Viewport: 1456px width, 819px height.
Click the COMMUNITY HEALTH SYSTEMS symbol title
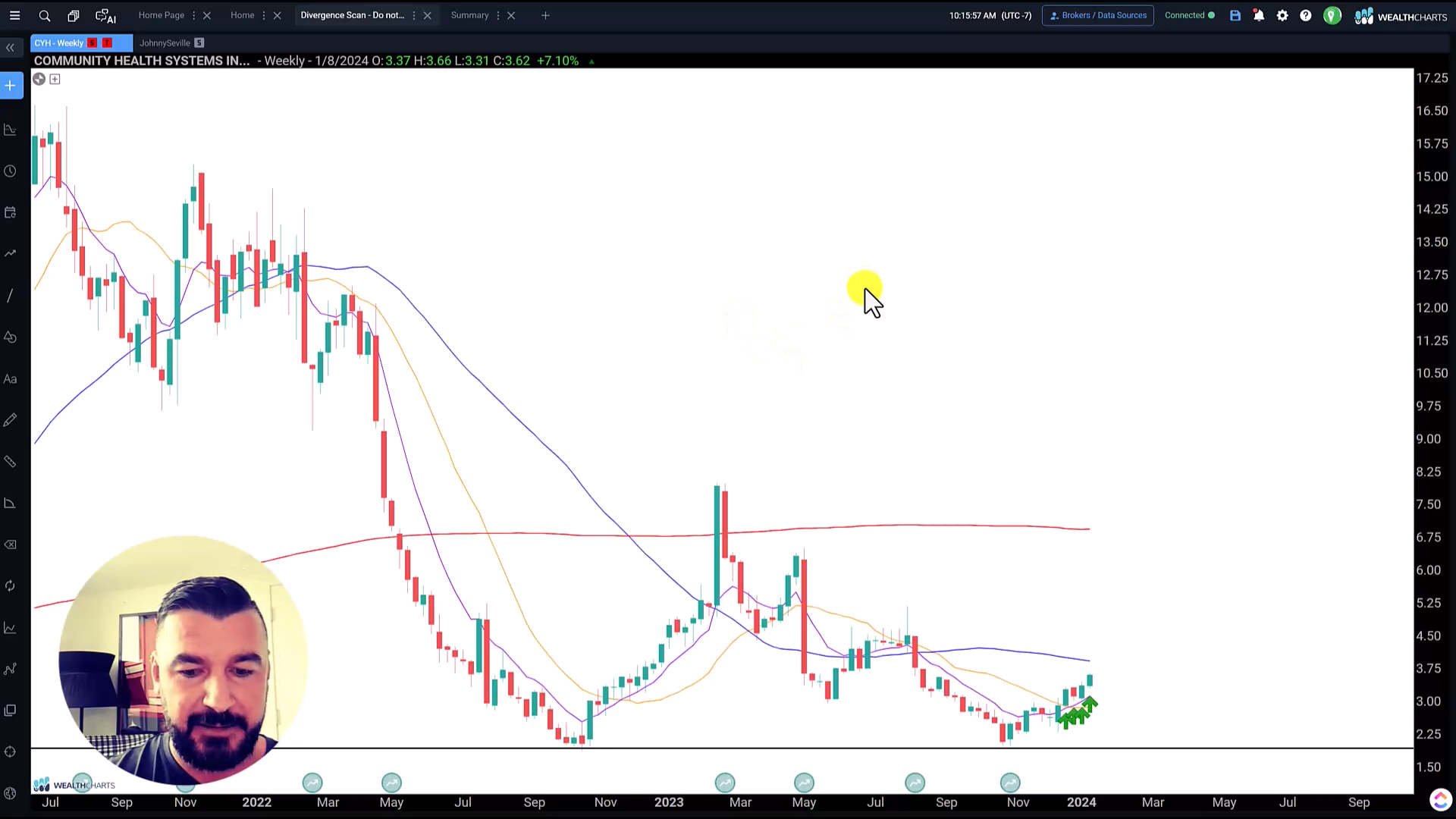pyautogui.click(x=142, y=61)
